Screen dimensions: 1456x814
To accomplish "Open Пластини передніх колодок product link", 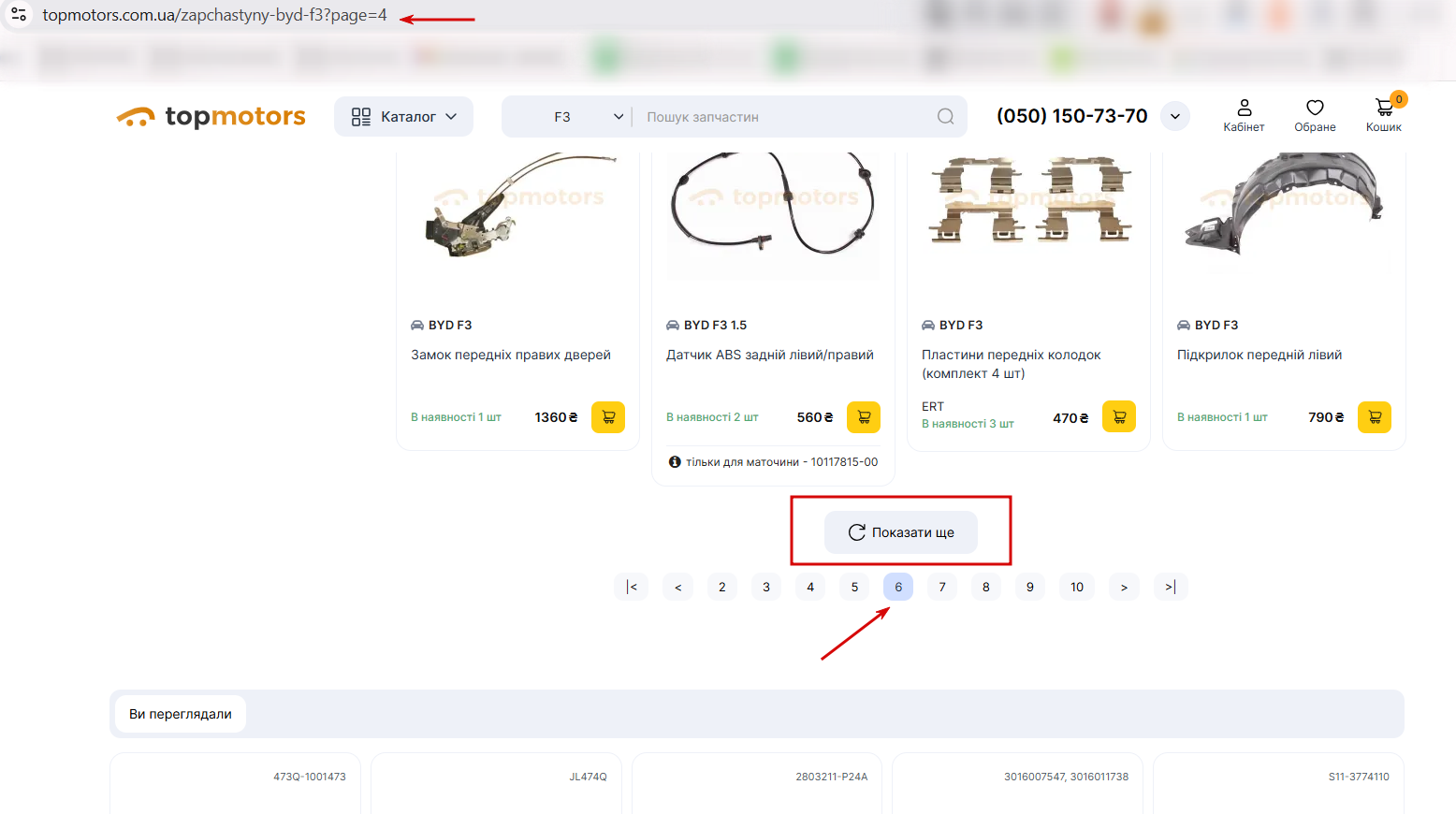I will pyautogui.click(x=1012, y=364).
